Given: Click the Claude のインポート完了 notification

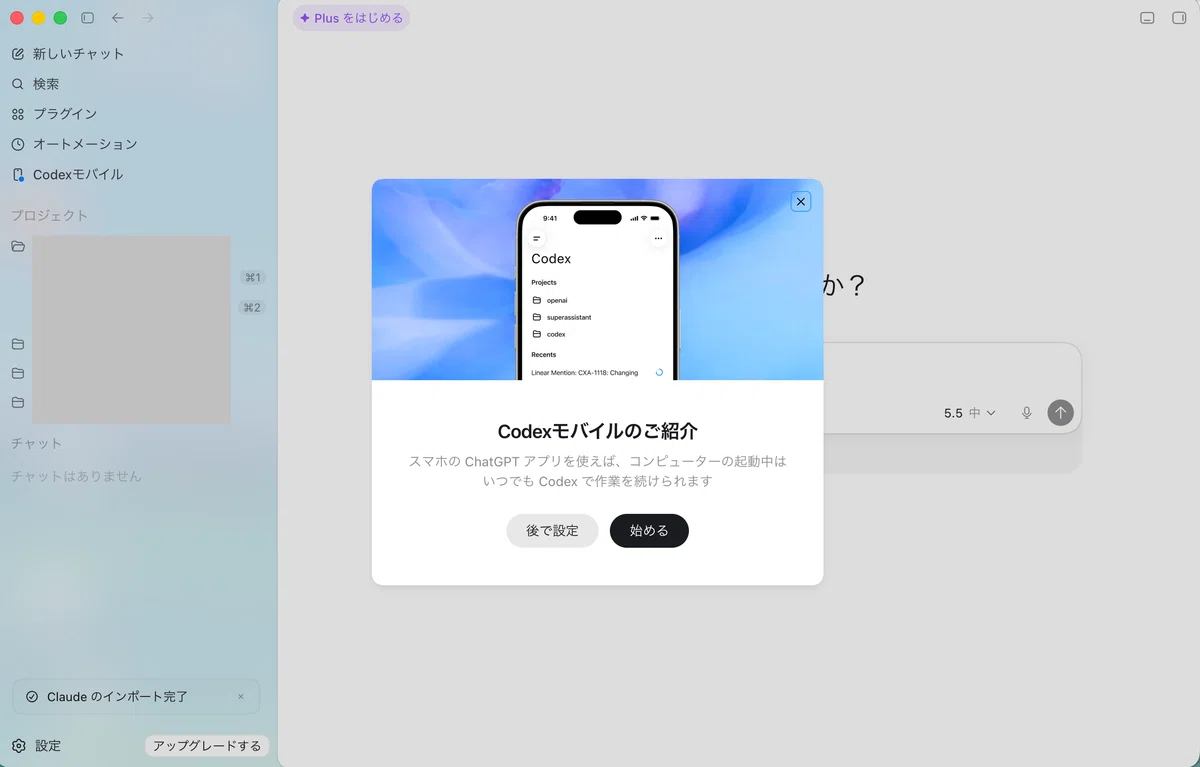Looking at the screenshot, I should [x=136, y=697].
